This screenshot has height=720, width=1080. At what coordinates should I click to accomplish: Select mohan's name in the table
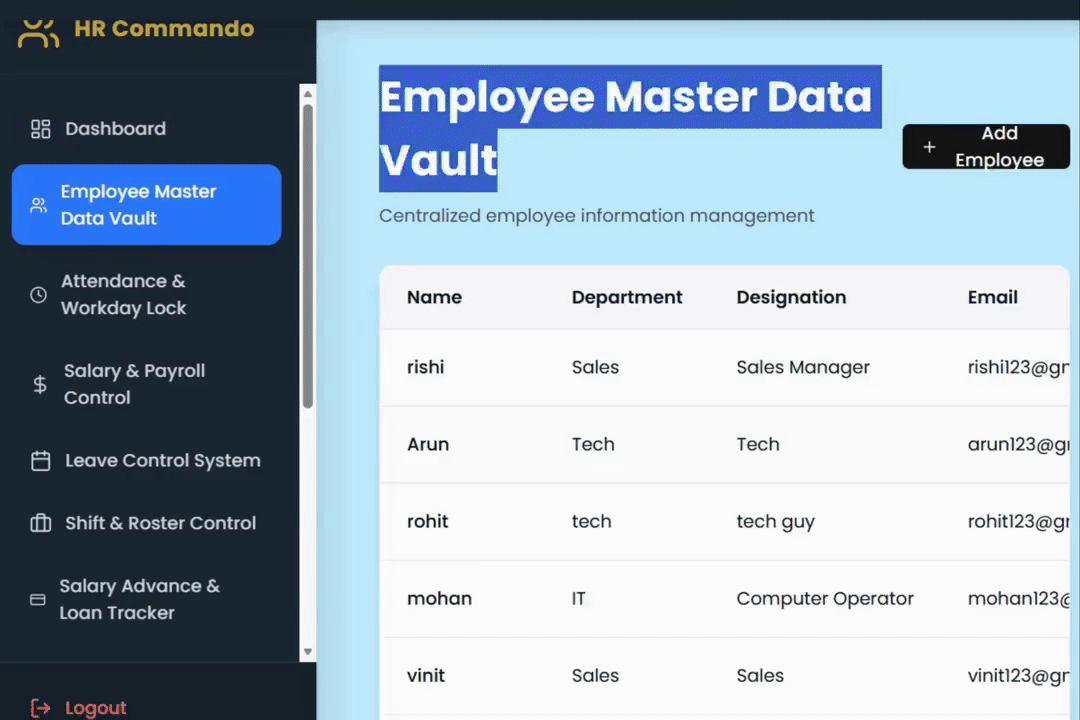(439, 599)
